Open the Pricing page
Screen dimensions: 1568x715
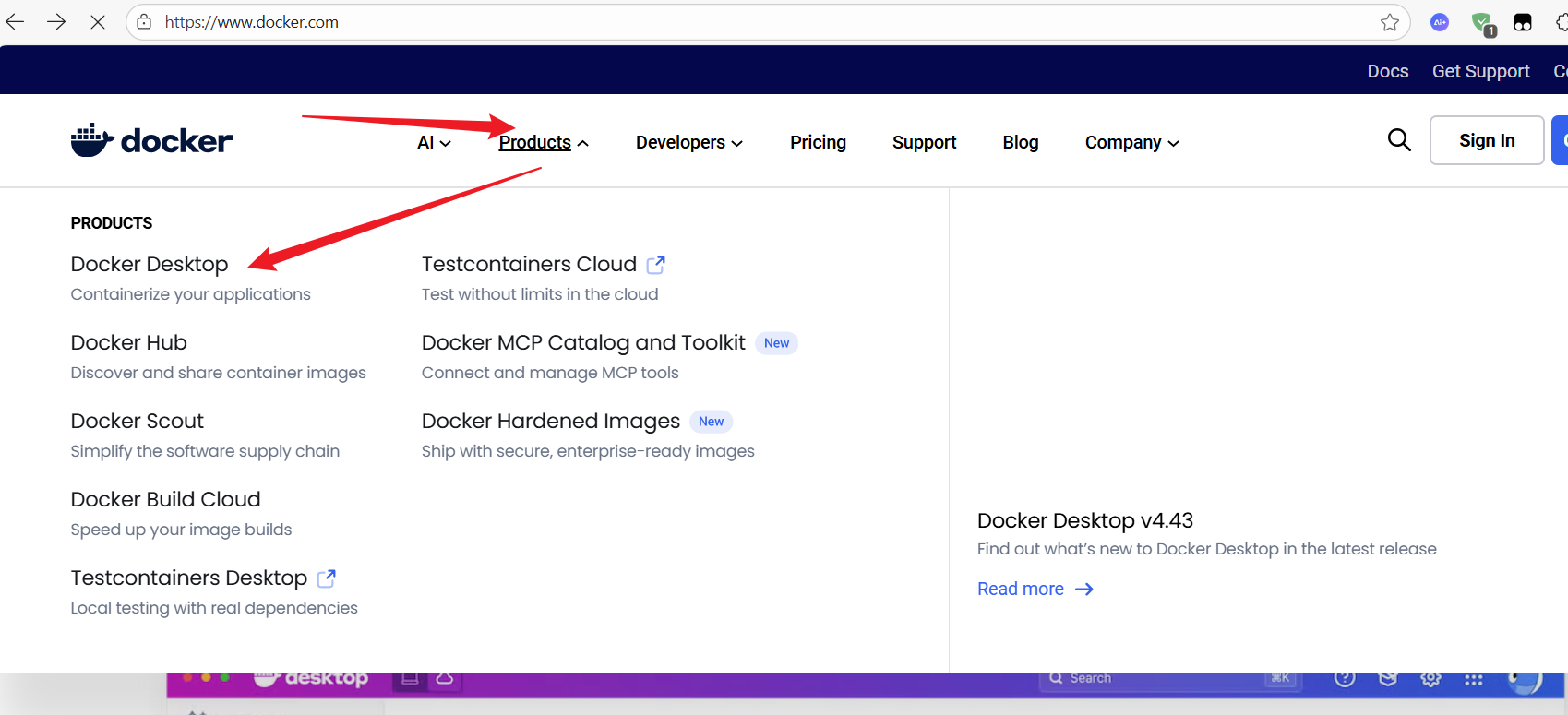point(818,142)
